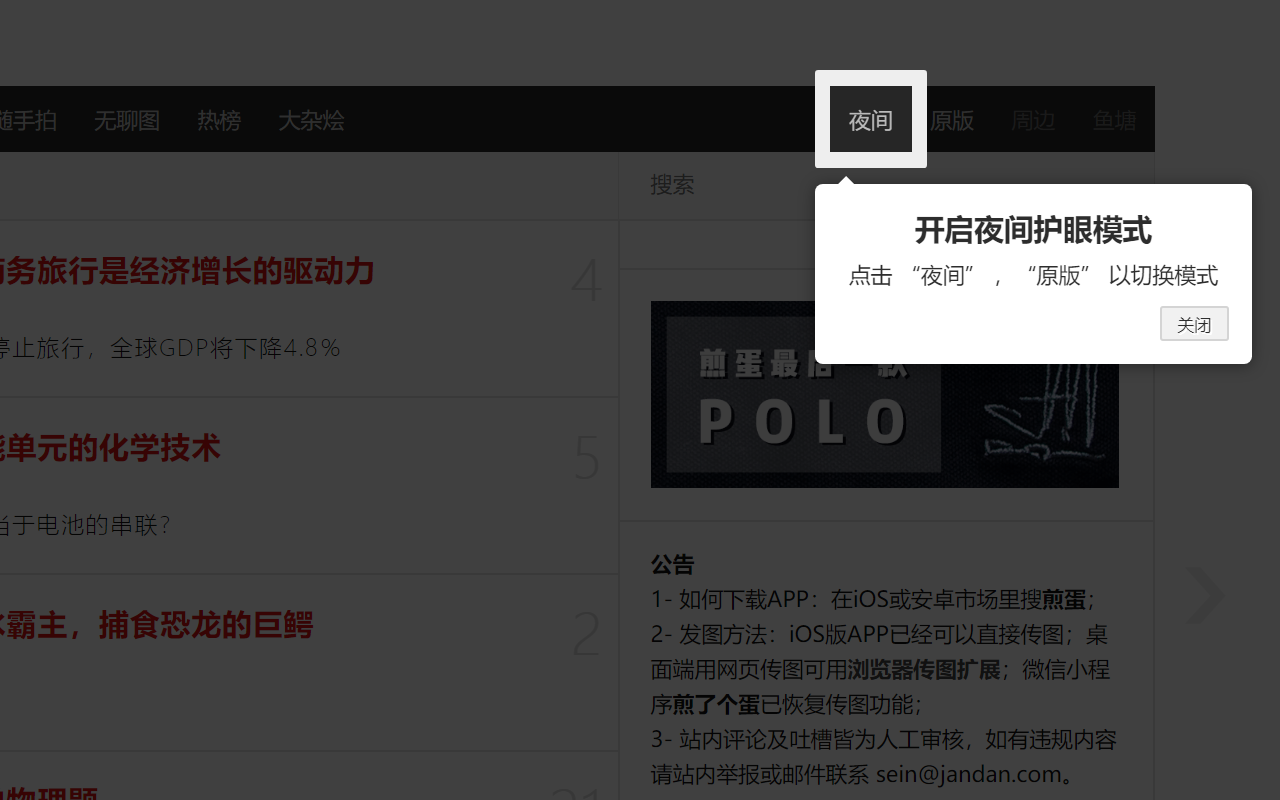Switch back to 原版 original mode
Screen dimensions: 1280x800
pos(952,120)
